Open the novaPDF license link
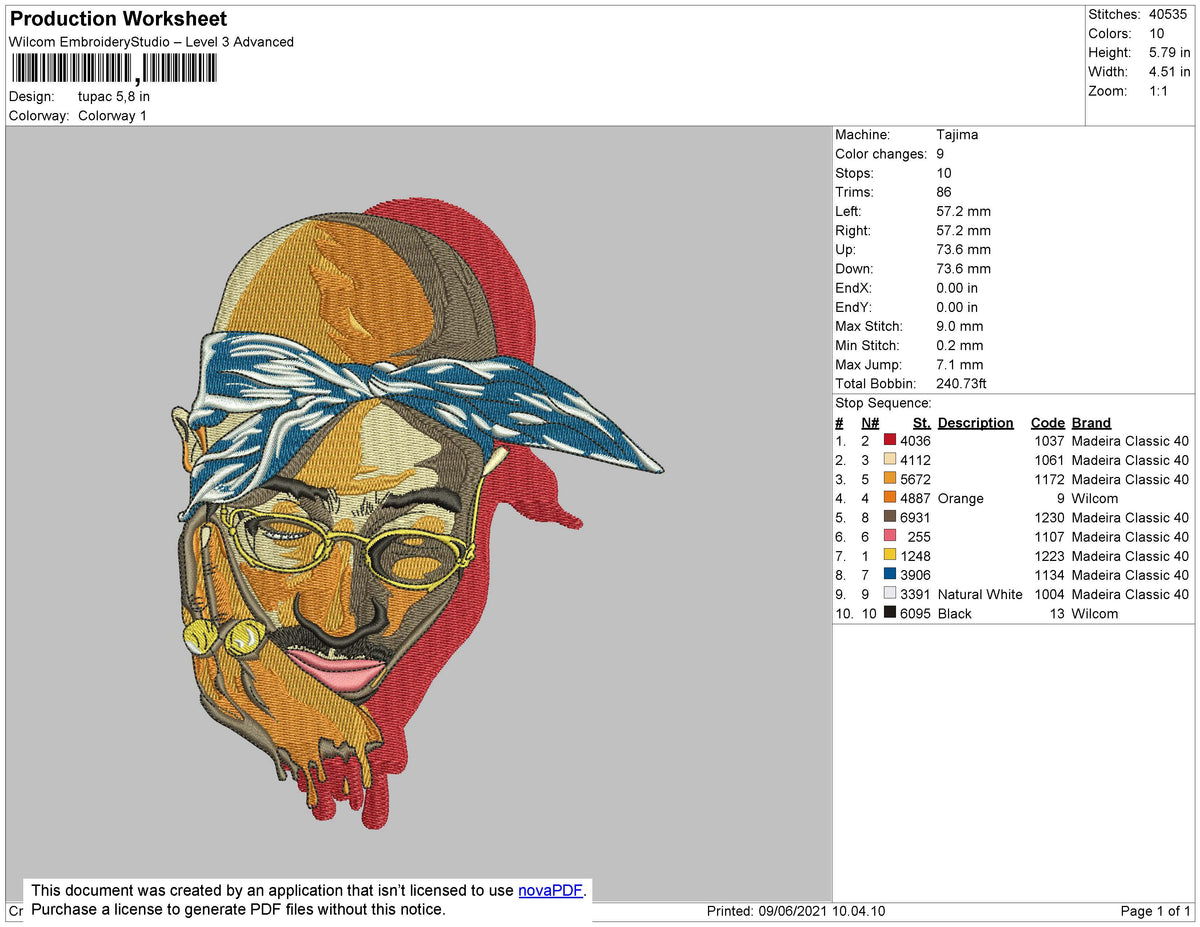 click(x=549, y=890)
